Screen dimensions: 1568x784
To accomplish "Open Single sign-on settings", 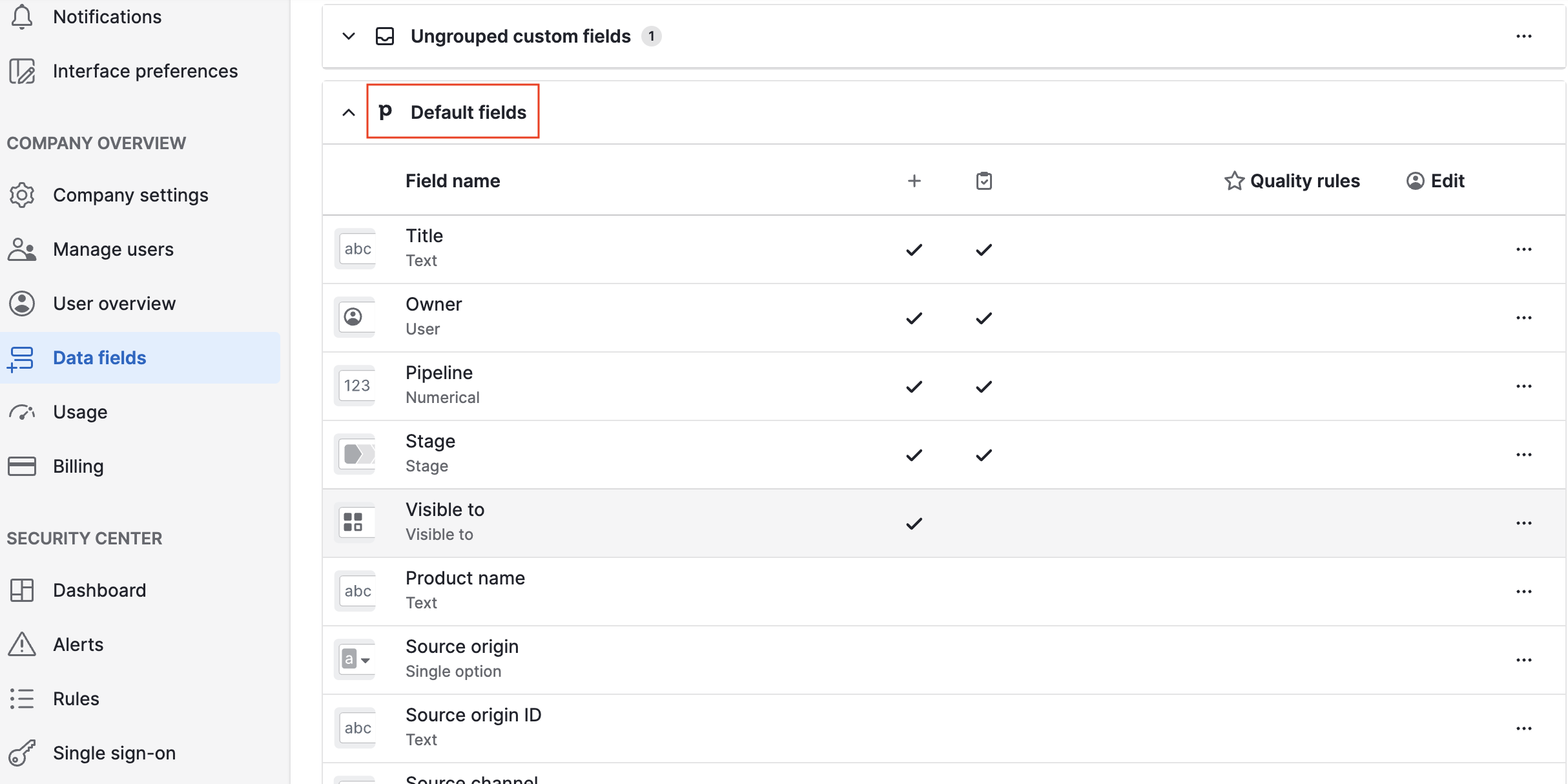I will [114, 753].
